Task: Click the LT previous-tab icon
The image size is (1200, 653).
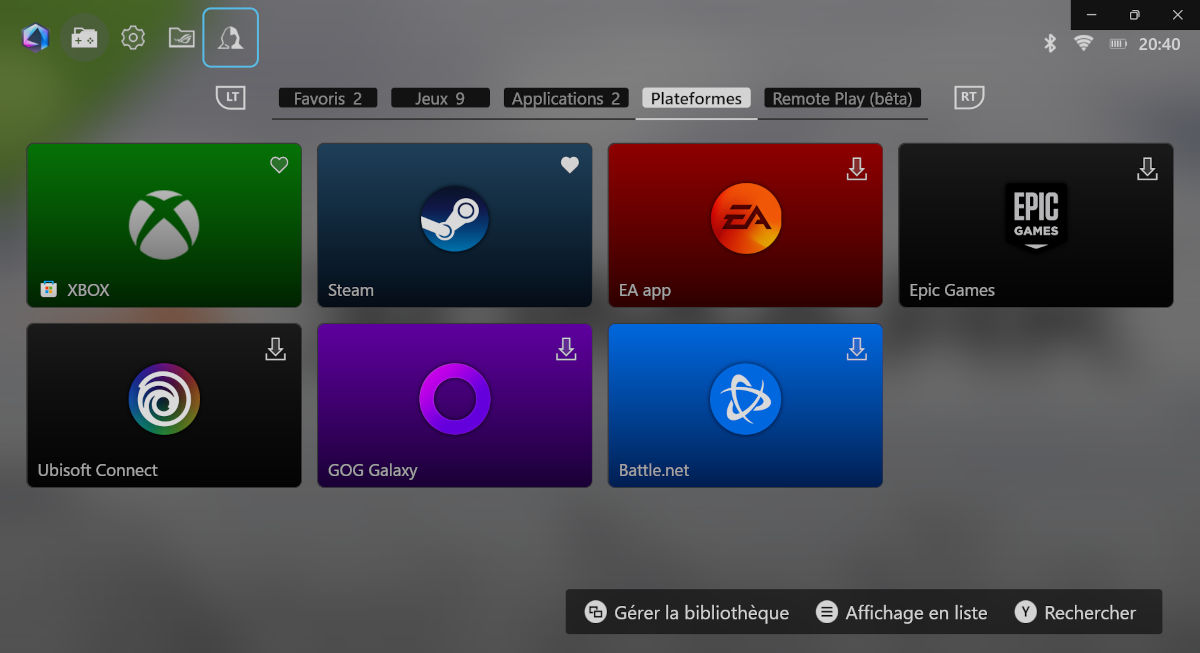Action: point(231,97)
